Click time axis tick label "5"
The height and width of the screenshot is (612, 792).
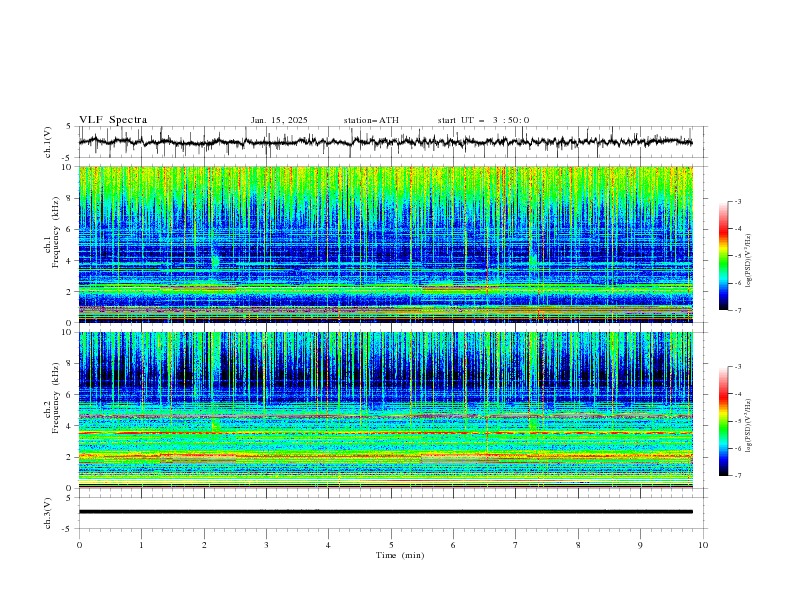(x=391, y=545)
